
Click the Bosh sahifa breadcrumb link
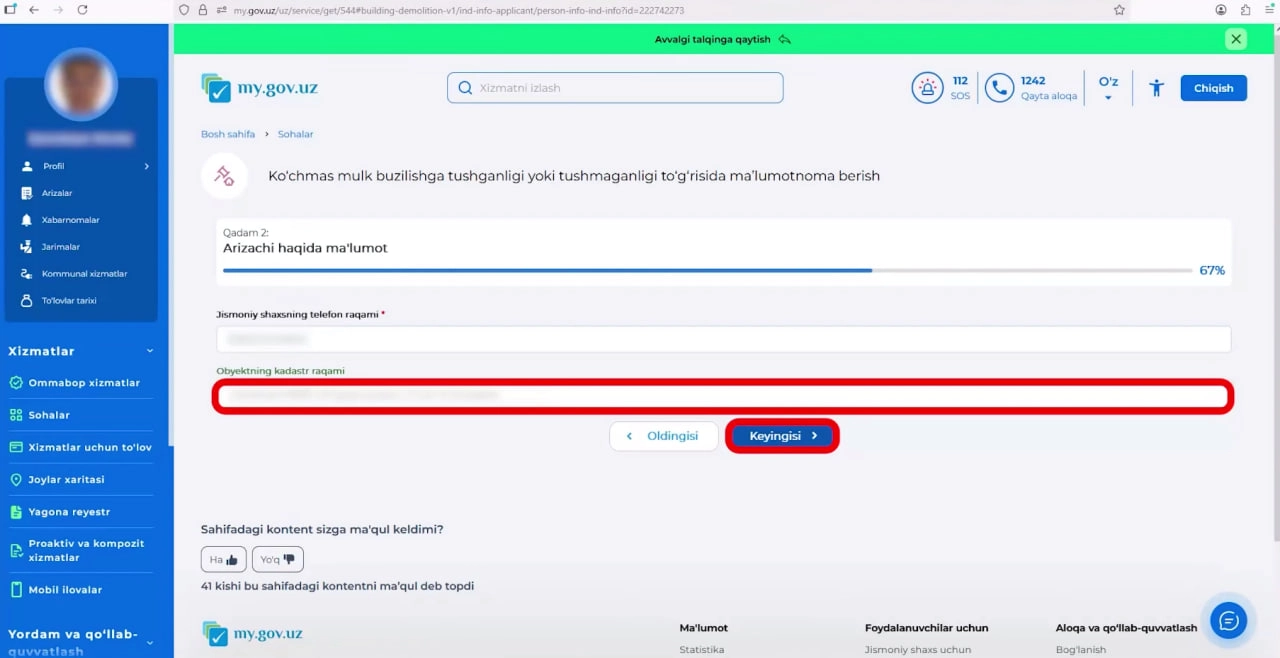228,134
